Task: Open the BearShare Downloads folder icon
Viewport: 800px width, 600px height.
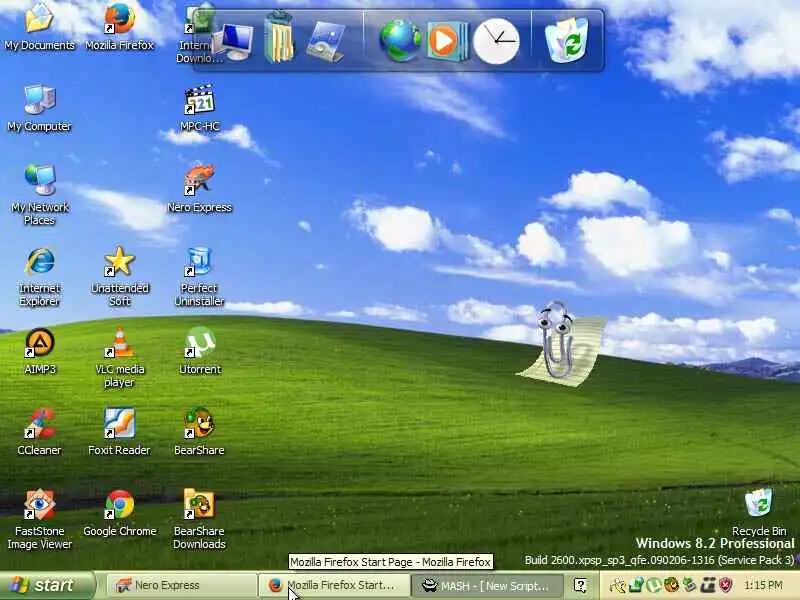Action: [199, 519]
